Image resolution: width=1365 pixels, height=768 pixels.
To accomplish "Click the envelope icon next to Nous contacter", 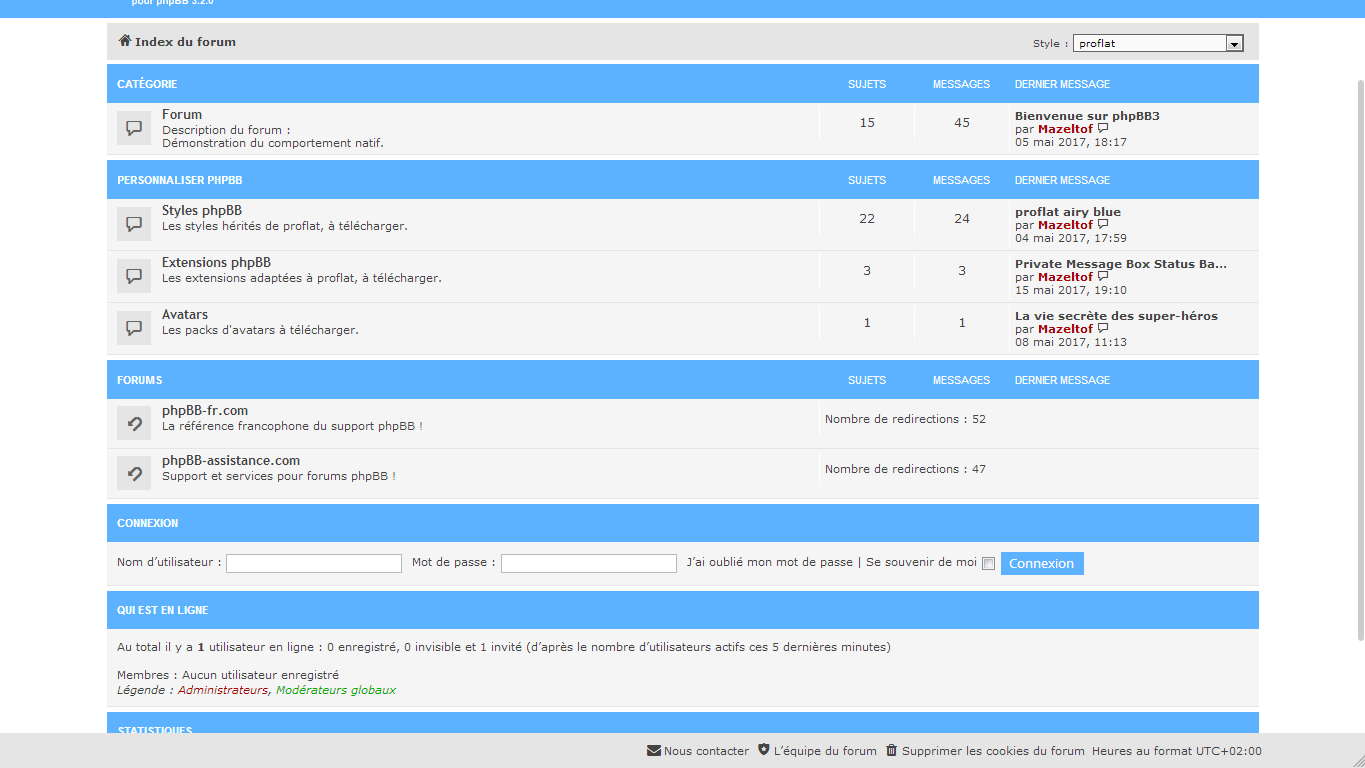I will click(654, 751).
